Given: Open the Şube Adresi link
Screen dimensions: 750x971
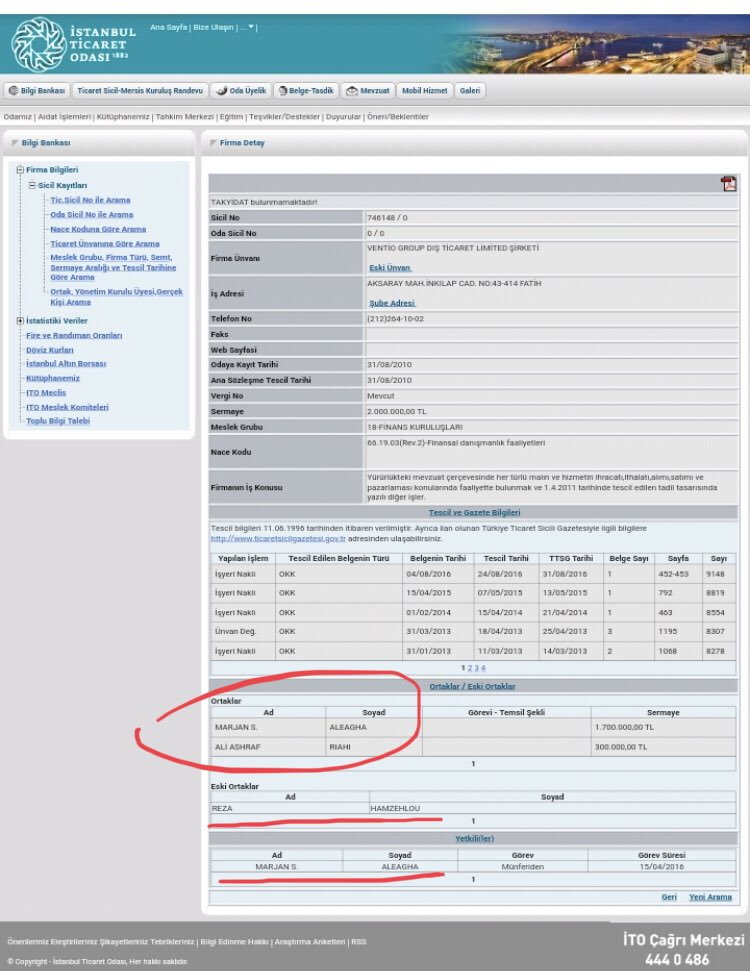Looking at the screenshot, I should pos(392,303).
